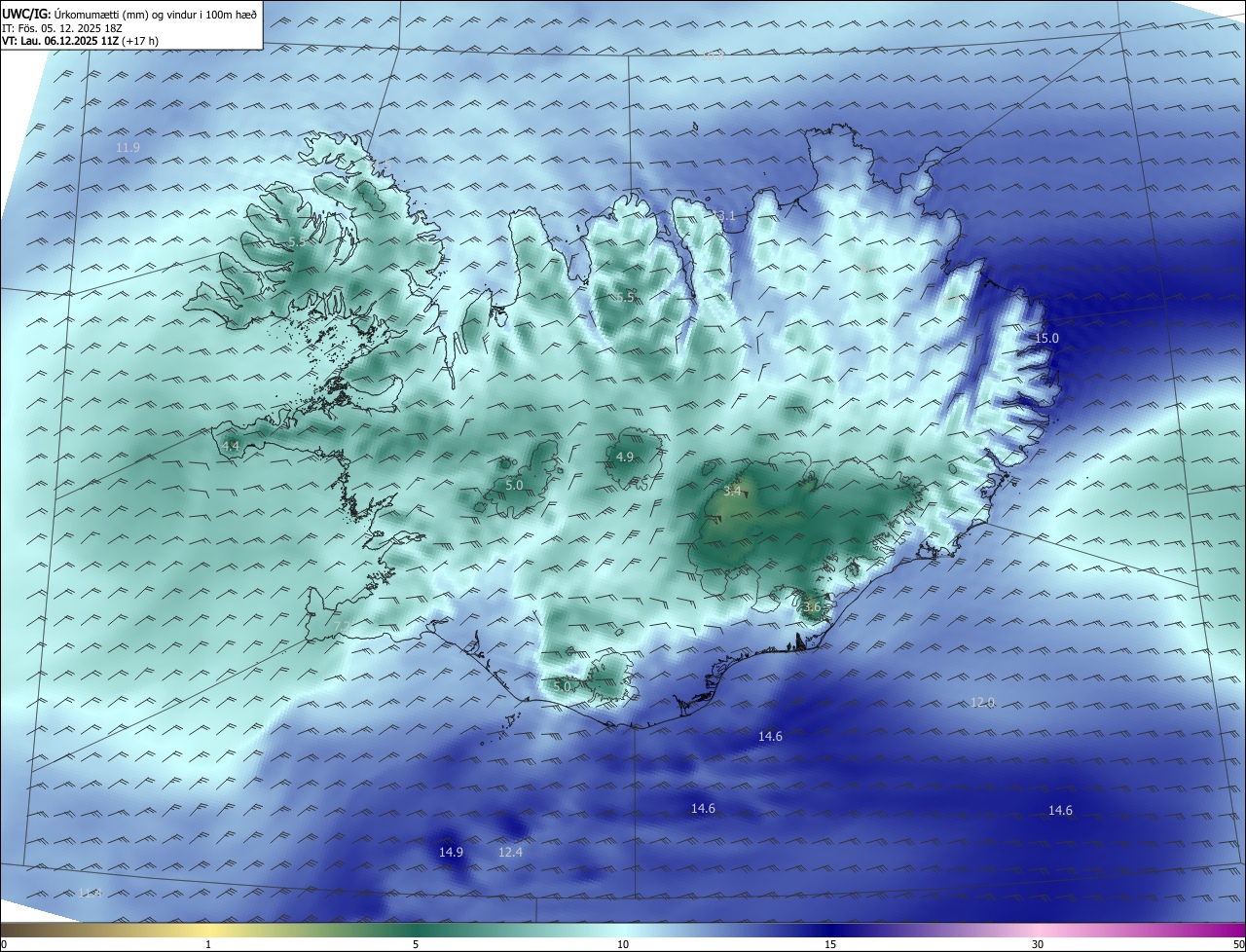The width and height of the screenshot is (1246, 952).
Task: Click the 3.6 value label near the south-east coast
Action: click(x=813, y=606)
